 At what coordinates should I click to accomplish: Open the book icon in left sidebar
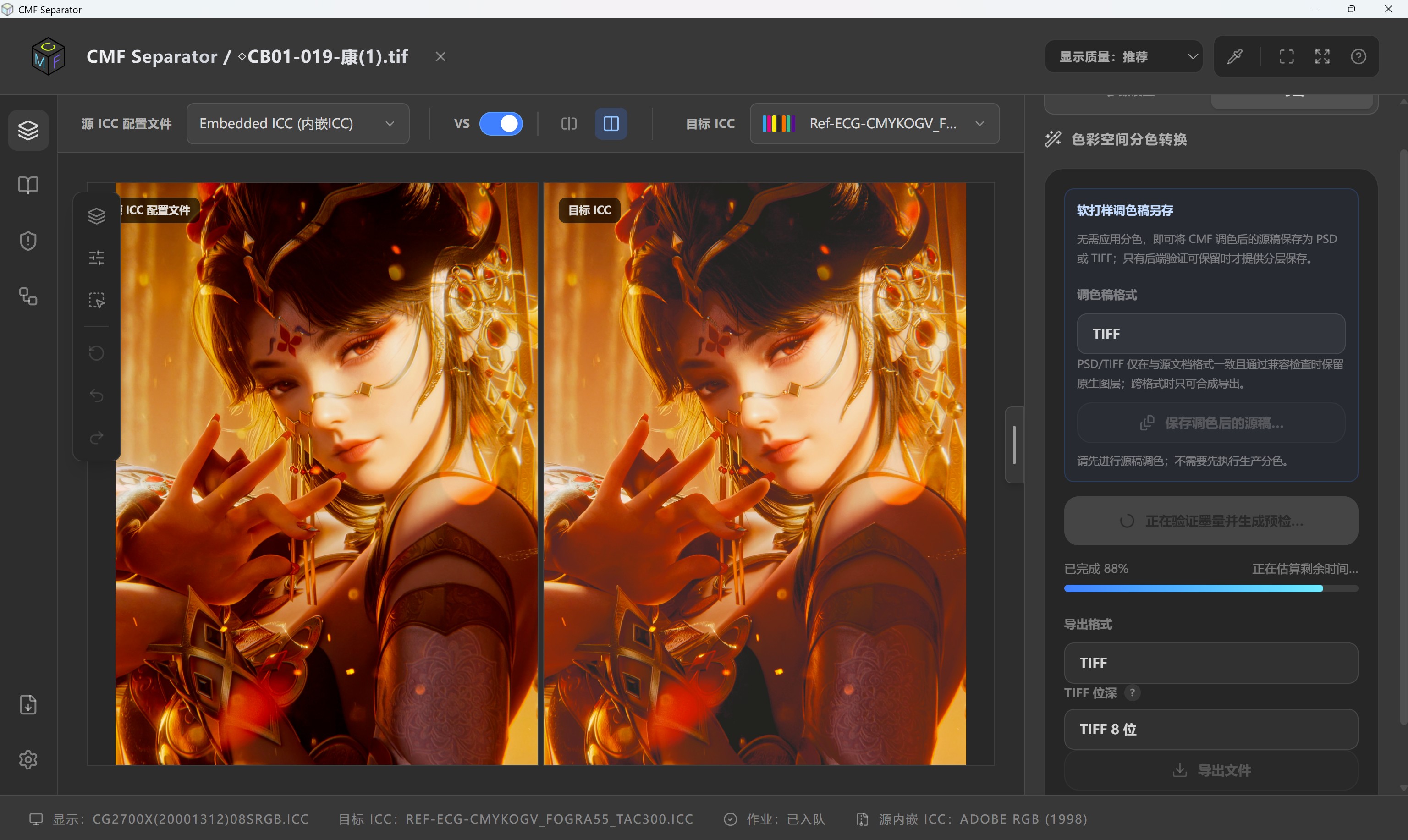pyautogui.click(x=28, y=185)
